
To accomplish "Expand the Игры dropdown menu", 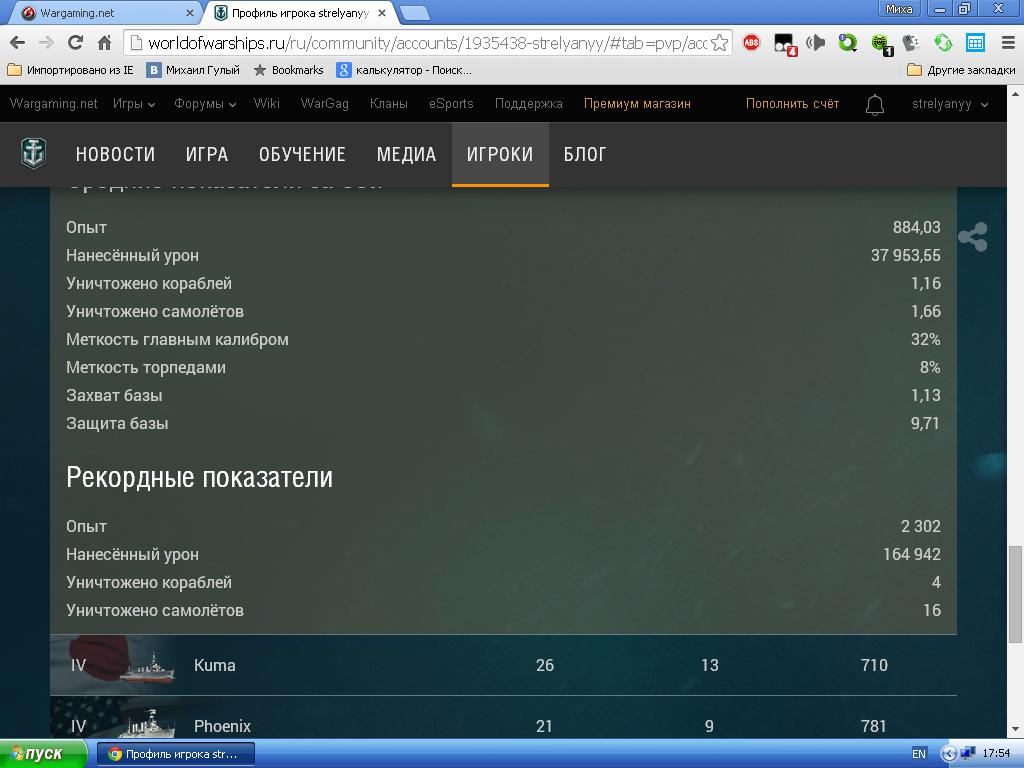I will [134, 104].
